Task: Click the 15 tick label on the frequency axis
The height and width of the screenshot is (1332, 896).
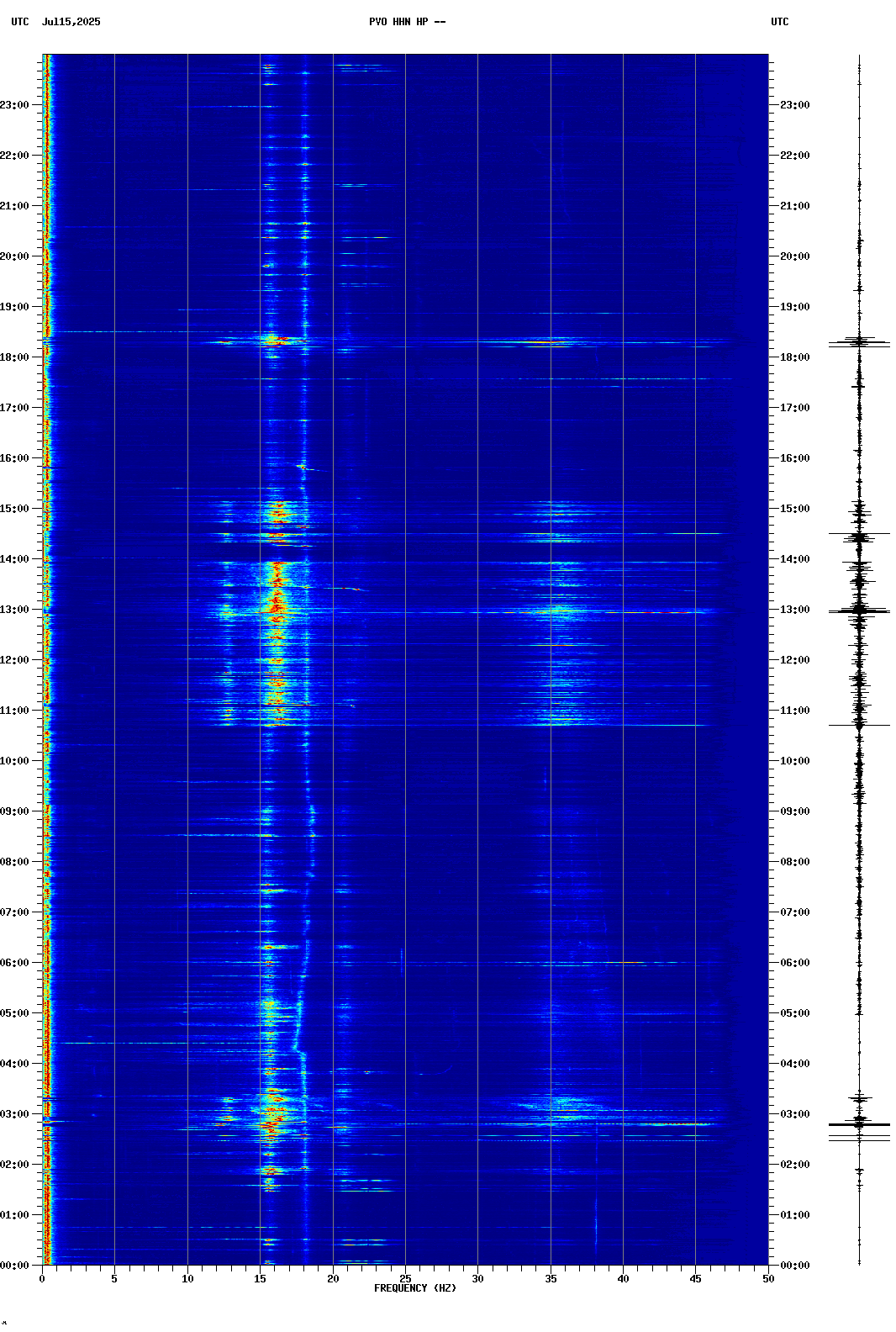Action: coord(260,1279)
